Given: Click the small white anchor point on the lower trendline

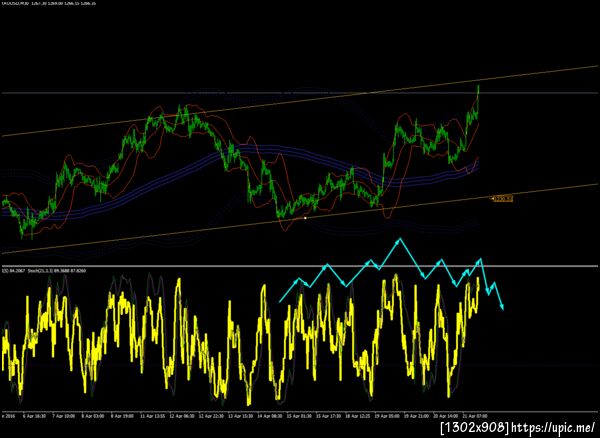Looking at the screenshot, I should (305, 218).
